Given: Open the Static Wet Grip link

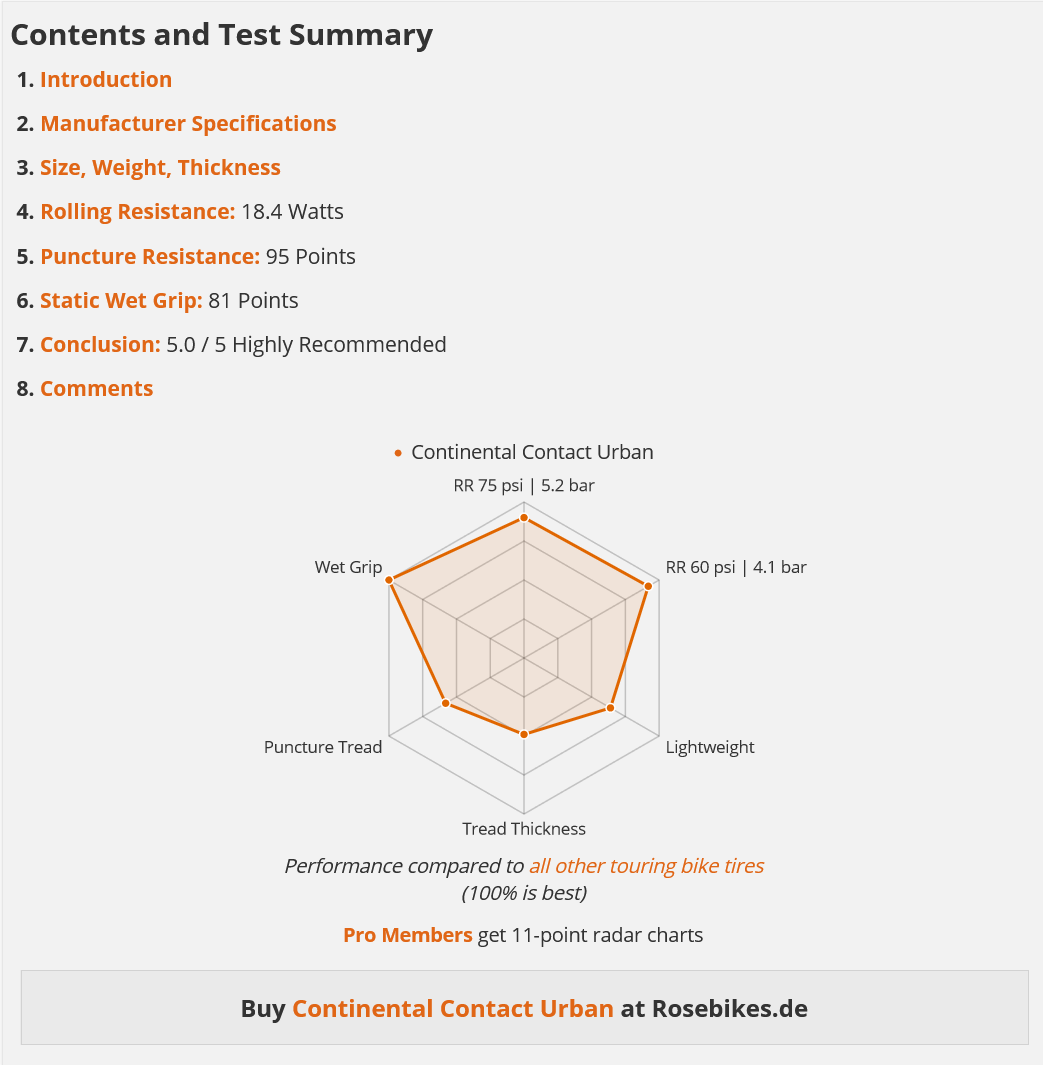Looking at the screenshot, I should click(x=121, y=300).
